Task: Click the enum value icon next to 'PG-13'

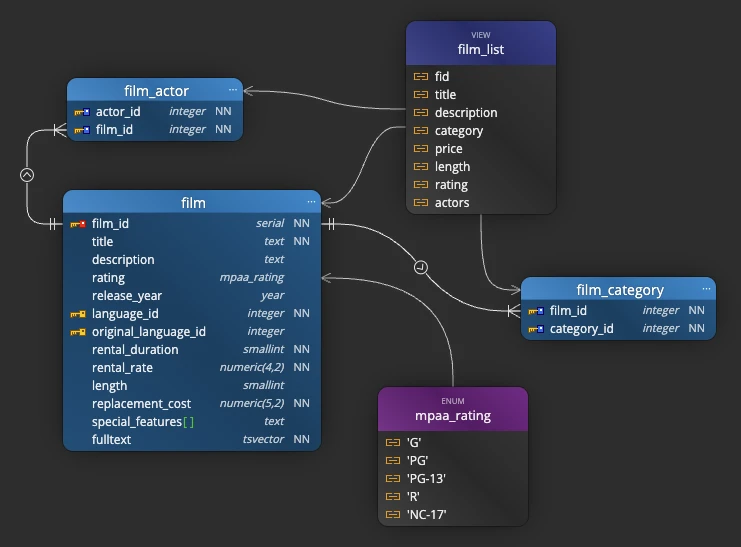Action: pos(393,478)
